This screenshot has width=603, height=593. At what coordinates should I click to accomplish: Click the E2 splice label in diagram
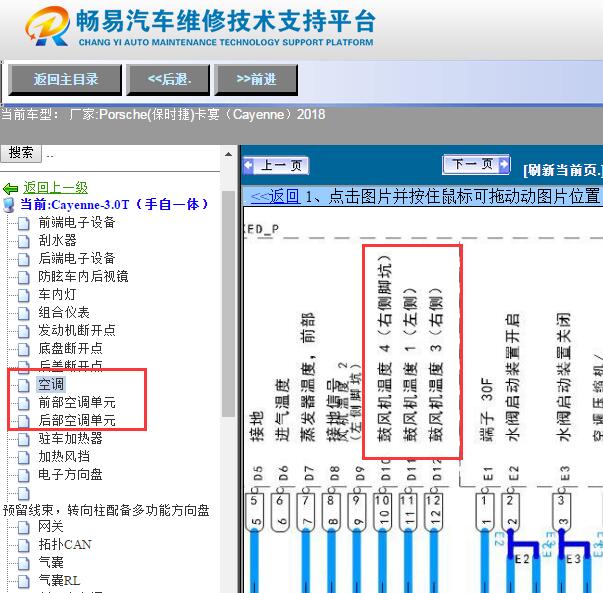[x=522, y=559]
